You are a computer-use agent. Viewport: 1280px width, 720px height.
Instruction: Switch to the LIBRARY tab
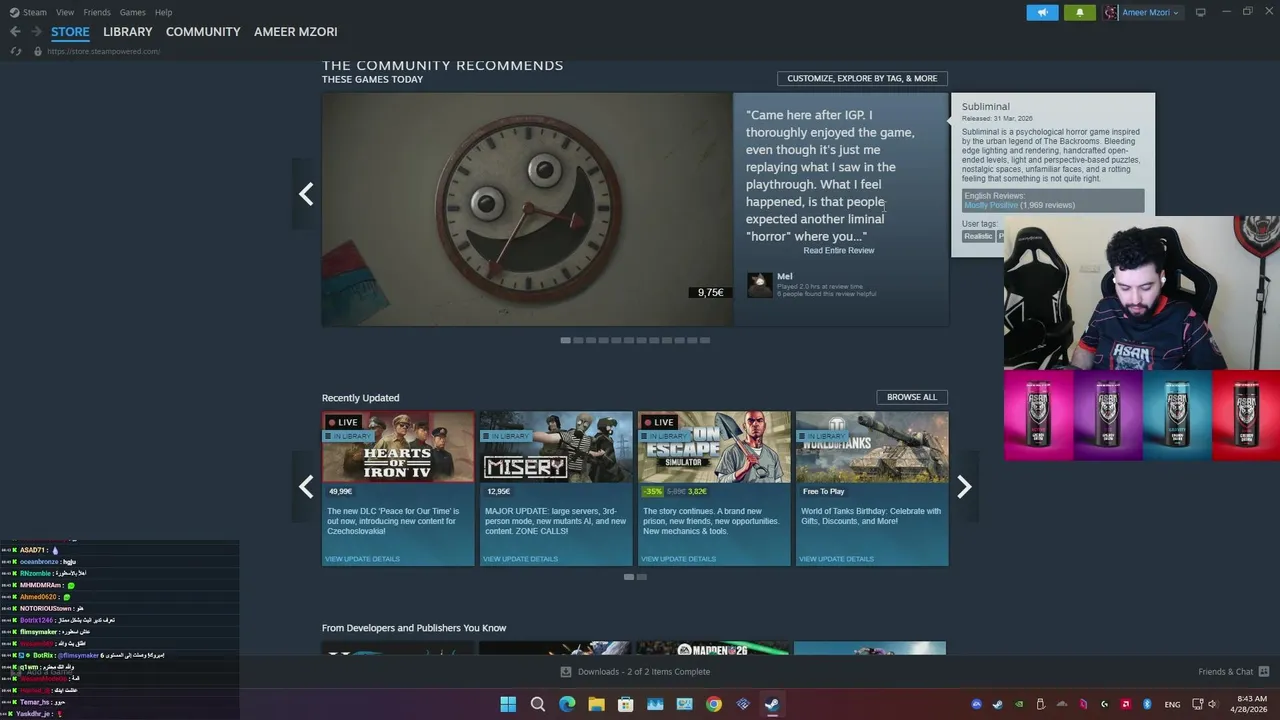pos(128,32)
